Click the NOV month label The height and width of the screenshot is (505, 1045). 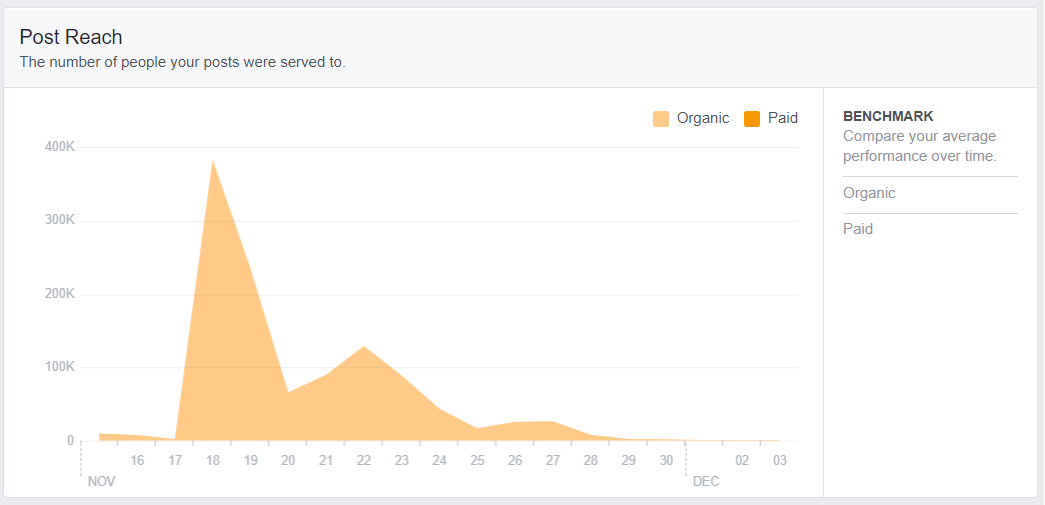(101, 482)
